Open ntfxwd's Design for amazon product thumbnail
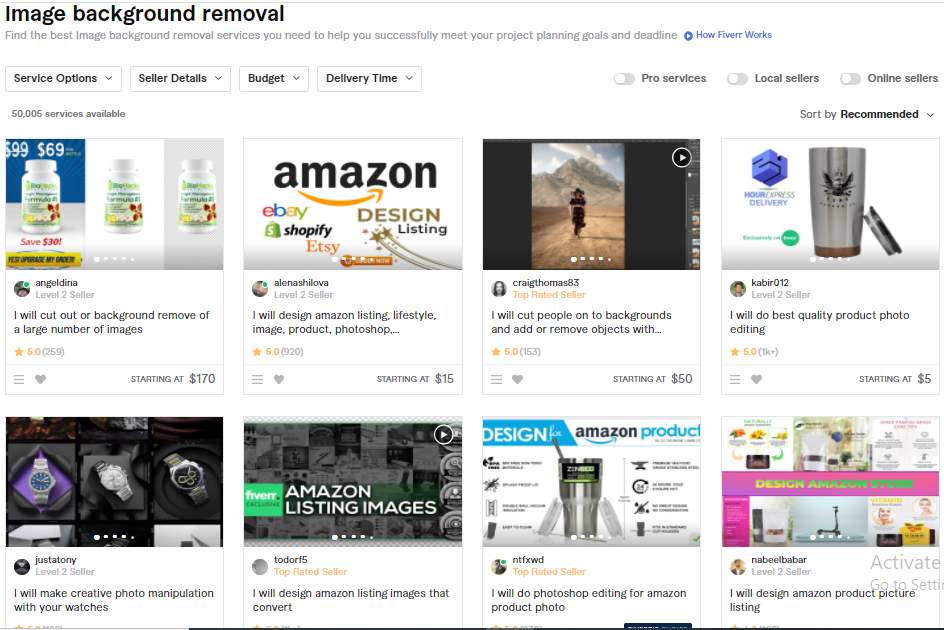This screenshot has height=630, width=944. click(x=591, y=482)
